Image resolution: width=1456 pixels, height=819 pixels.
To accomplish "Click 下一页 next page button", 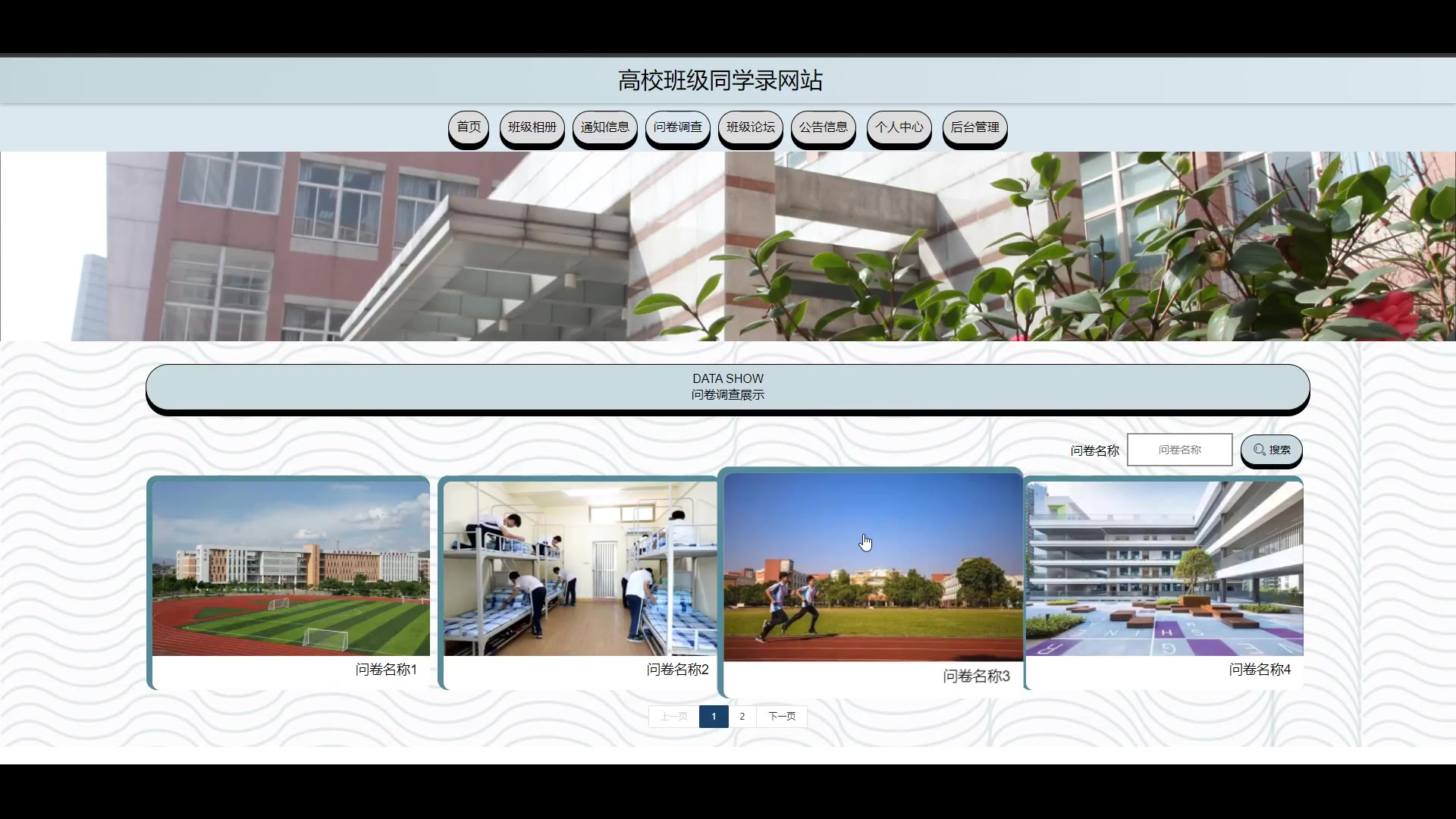I will pyautogui.click(x=782, y=717).
